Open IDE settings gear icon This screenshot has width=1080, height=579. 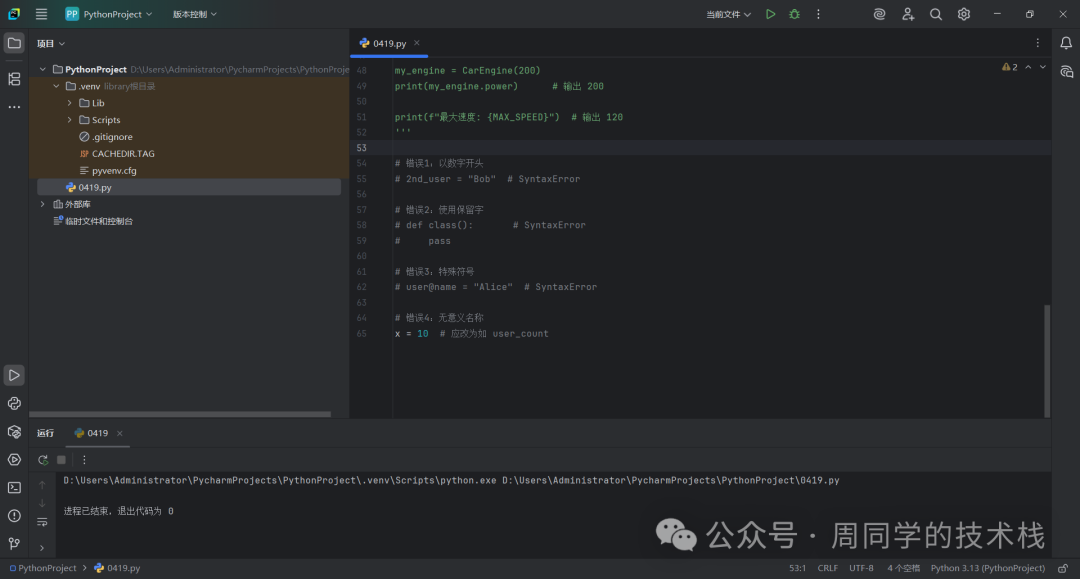coord(964,14)
